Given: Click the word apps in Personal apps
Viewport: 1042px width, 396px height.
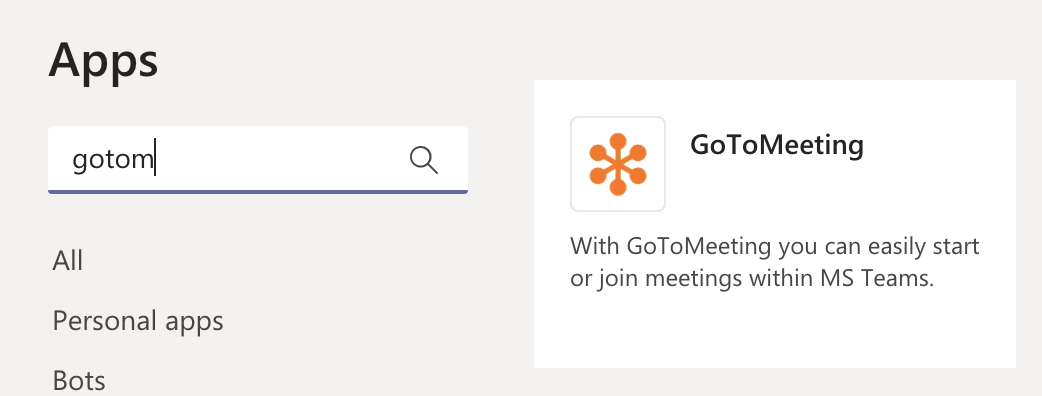Looking at the screenshot, I should (193, 323).
